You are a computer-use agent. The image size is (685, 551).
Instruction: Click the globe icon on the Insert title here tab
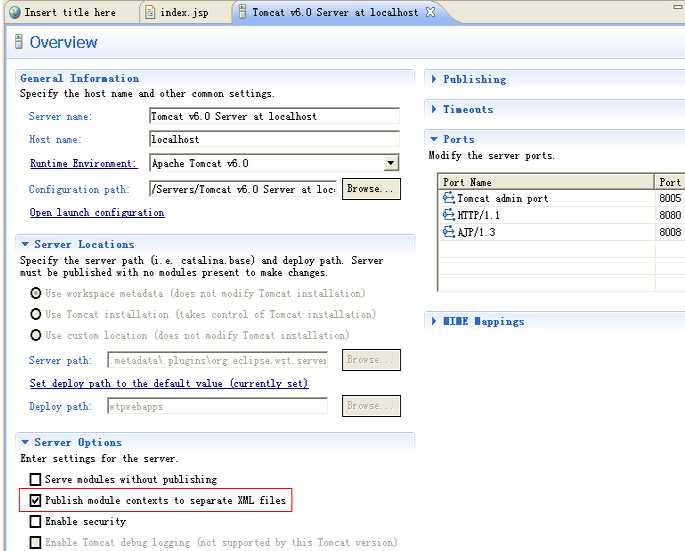(14, 12)
